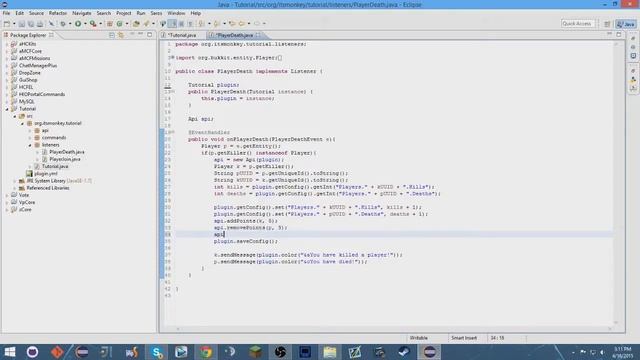Click the New file toolbar icon
The image size is (640, 360).
click(7, 24)
